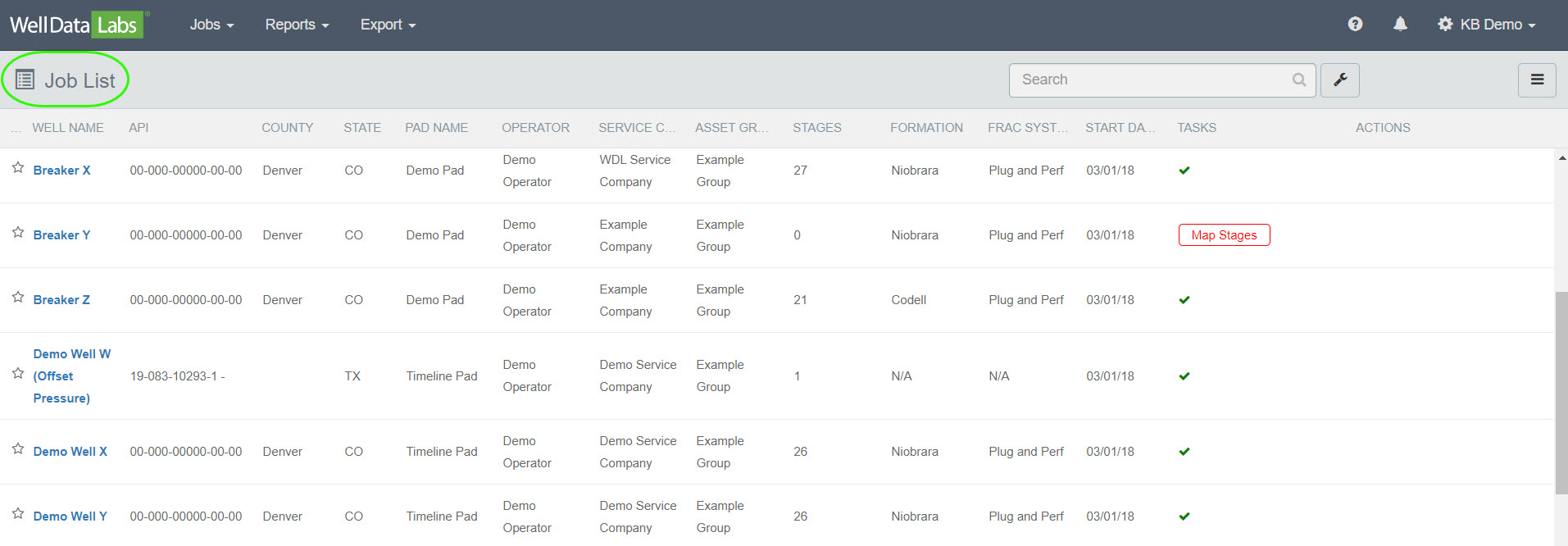Click the vertical scrollbar thumb
The width and height of the screenshot is (1568, 546).
(1561, 394)
